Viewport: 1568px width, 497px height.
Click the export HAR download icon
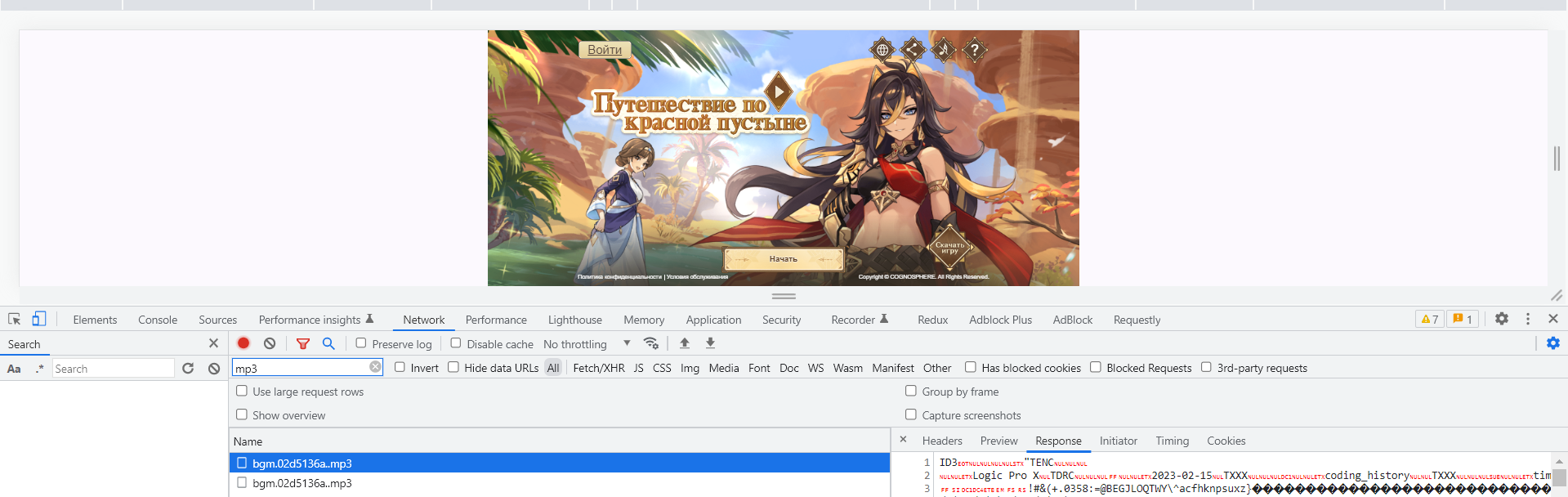point(710,343)
